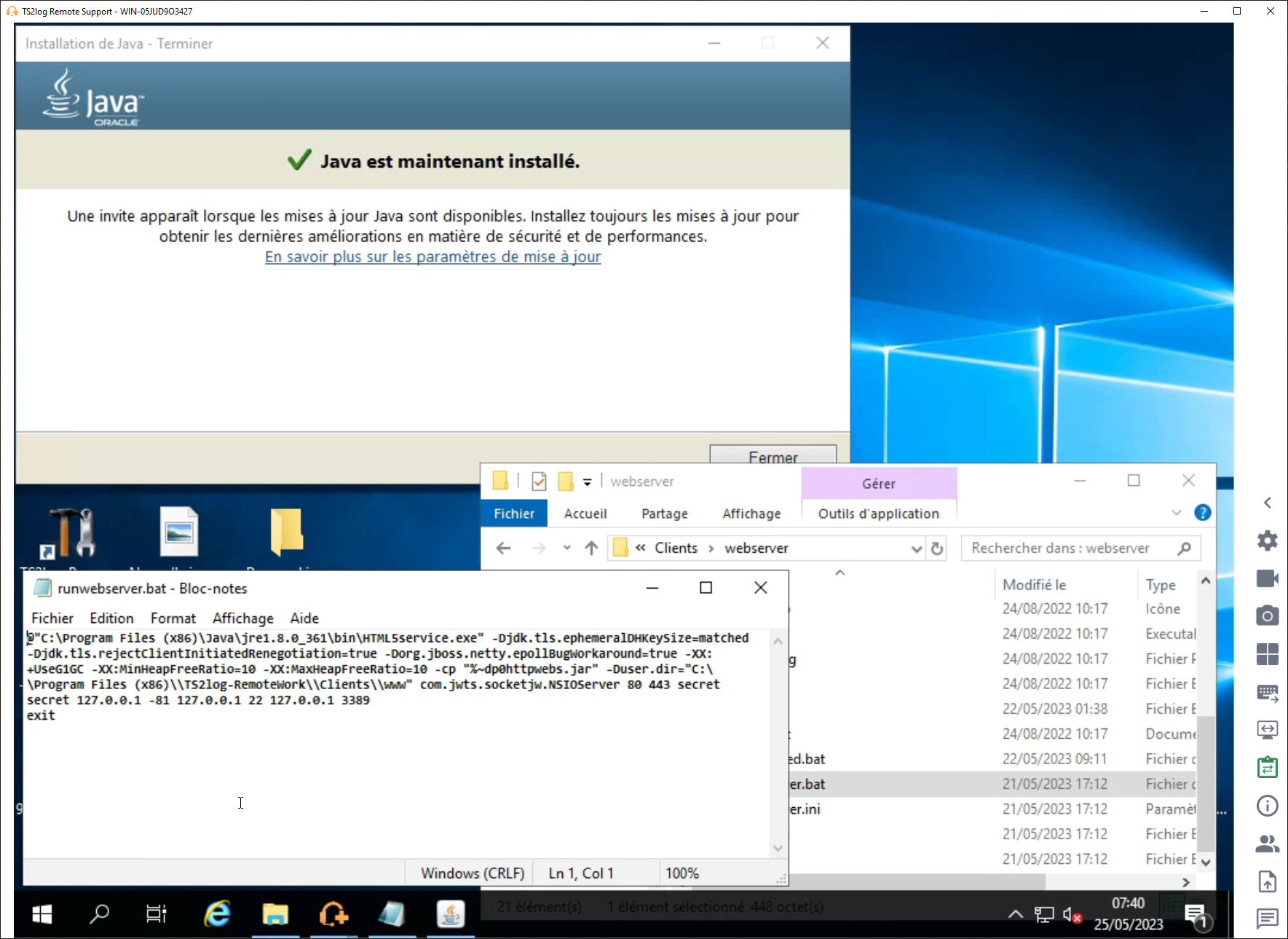Viewport: 1288px width, 939px height.
Task: Show hidden system tray icons
Action: (x=1015, y=914)
